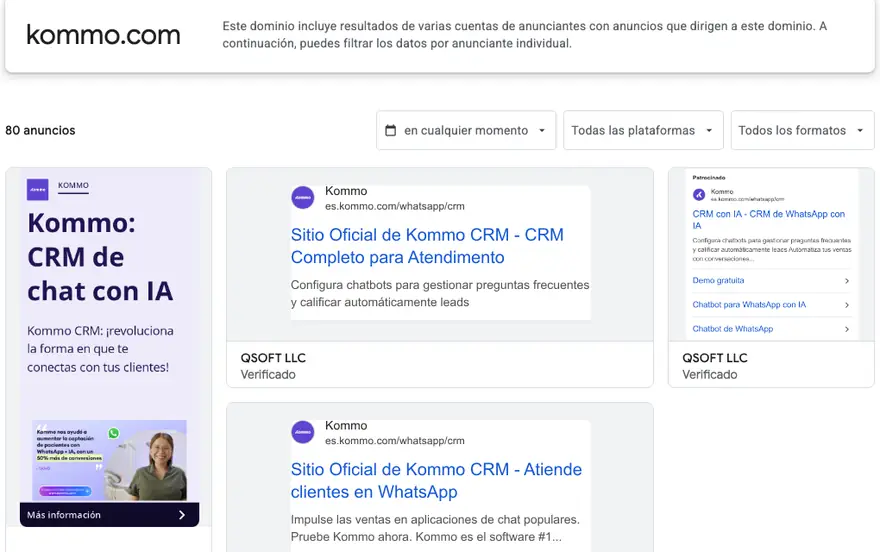
Task: Click the 'Demo gratuita' sitelink
Action: (718, 280)
